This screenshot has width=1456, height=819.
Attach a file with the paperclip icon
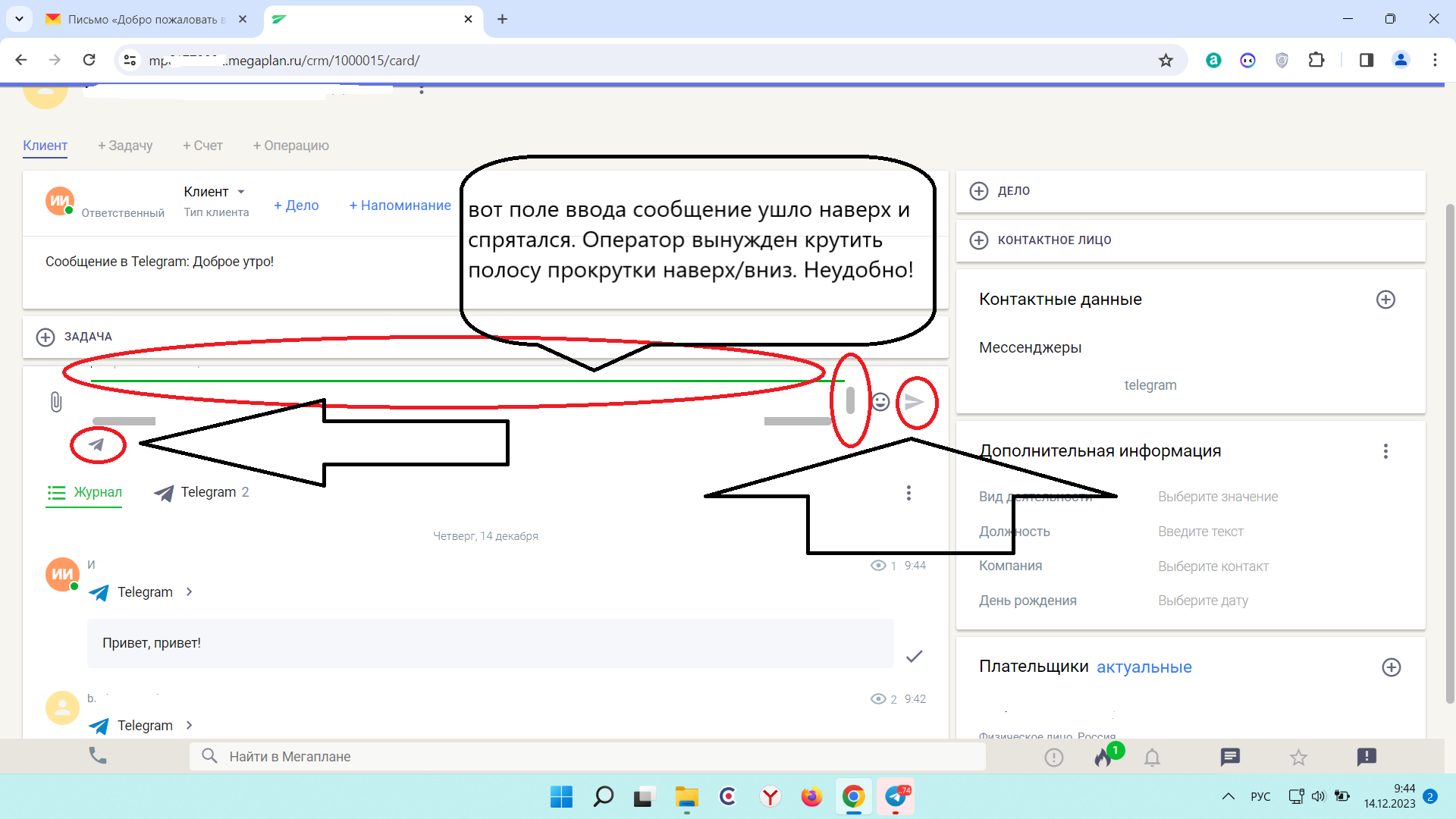[x=56, y=402]
